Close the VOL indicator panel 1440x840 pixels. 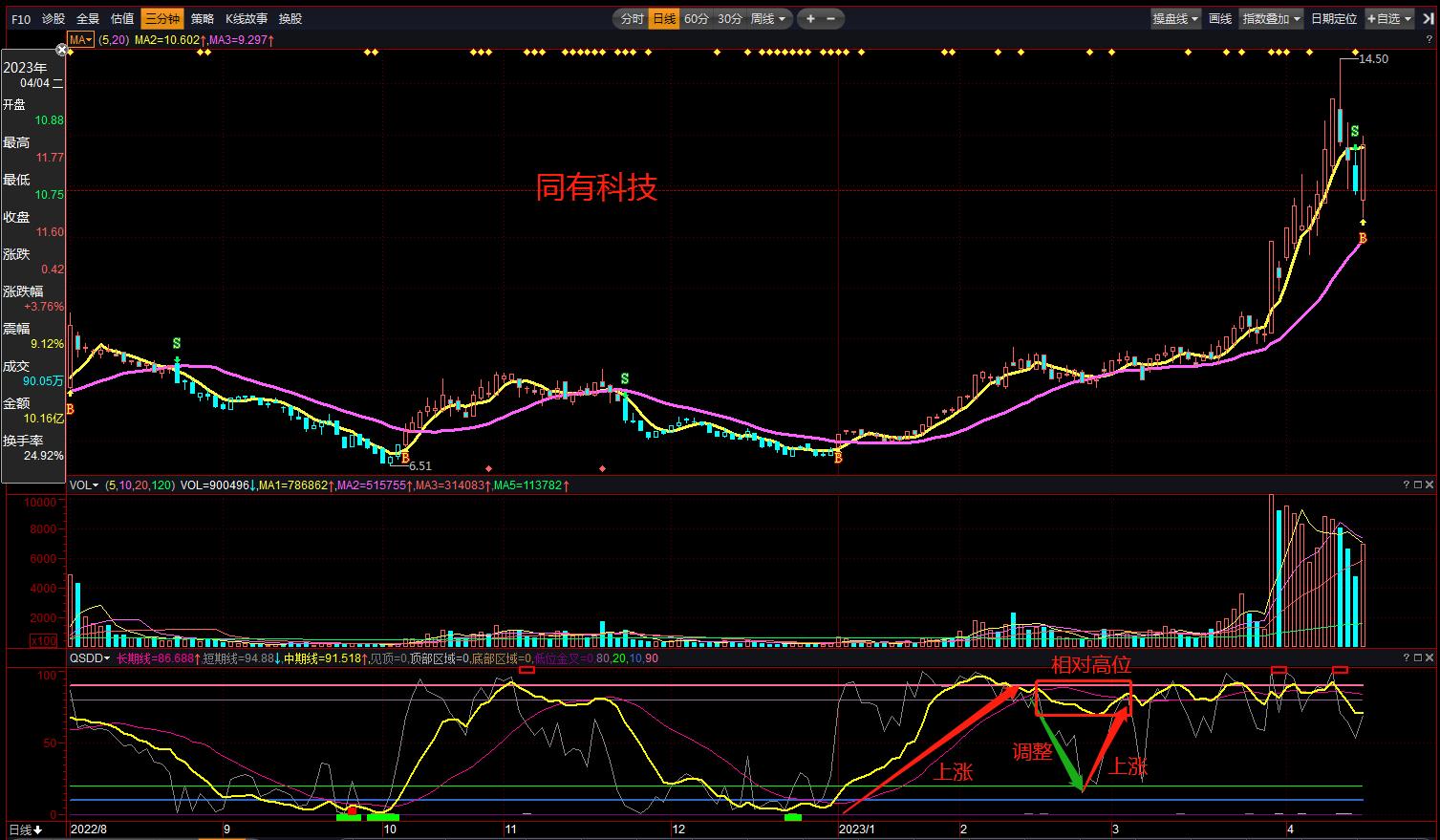pyautogui.click(x=1429, y=485)
